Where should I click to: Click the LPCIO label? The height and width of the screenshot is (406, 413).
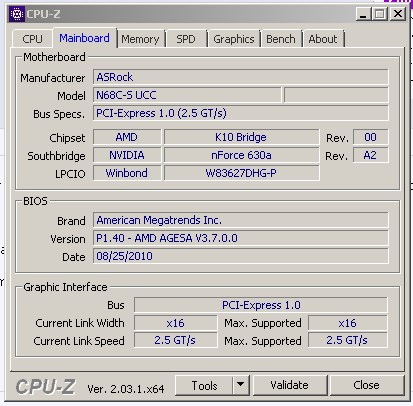coord(70,174)
